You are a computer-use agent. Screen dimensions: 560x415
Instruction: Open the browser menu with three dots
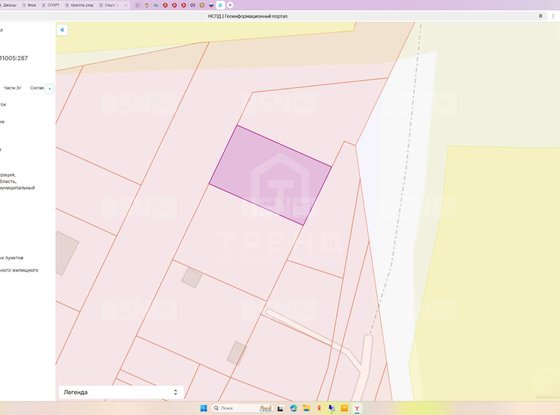(554, 16)
